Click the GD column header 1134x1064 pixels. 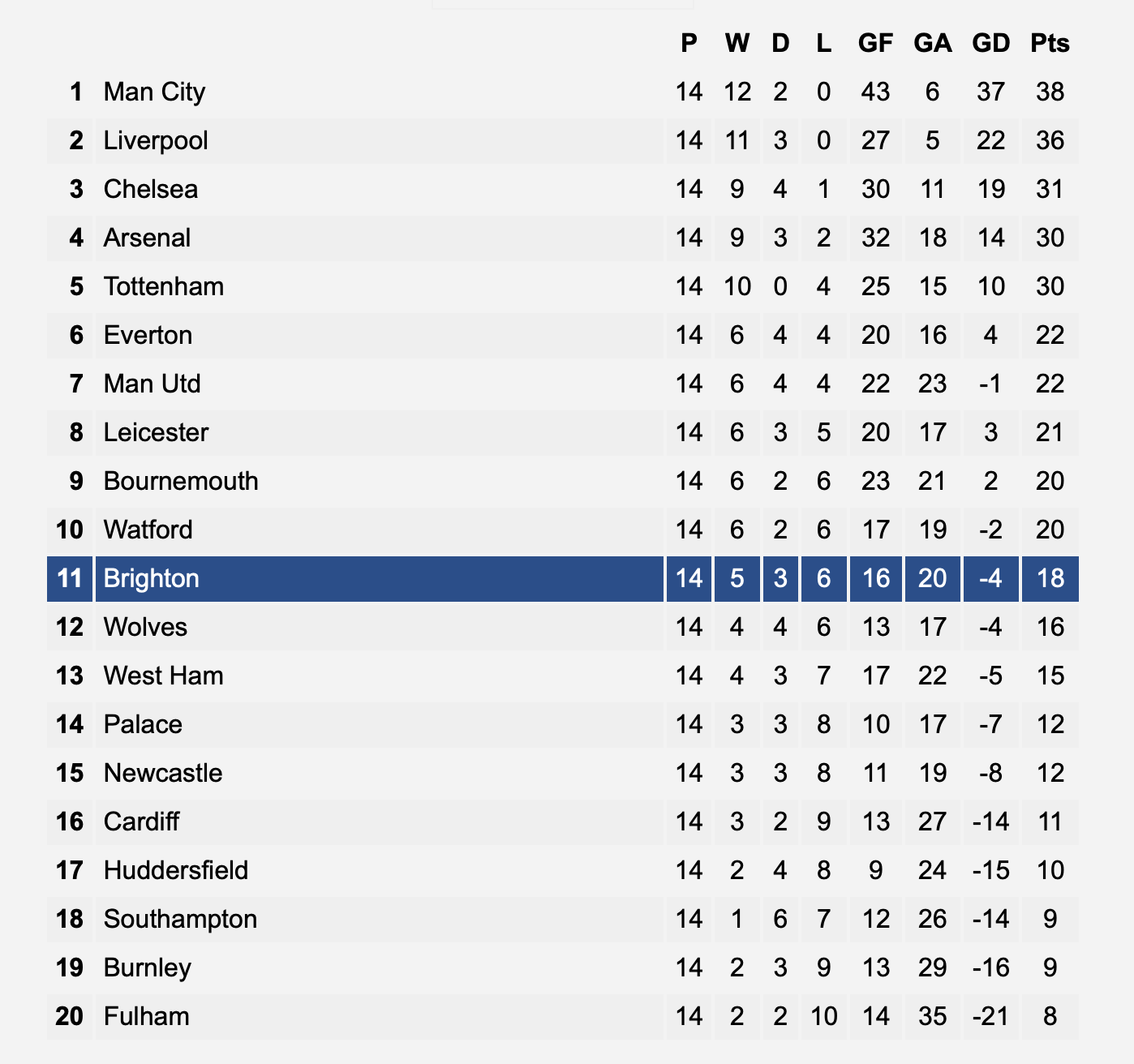click(x=990, y=43)
